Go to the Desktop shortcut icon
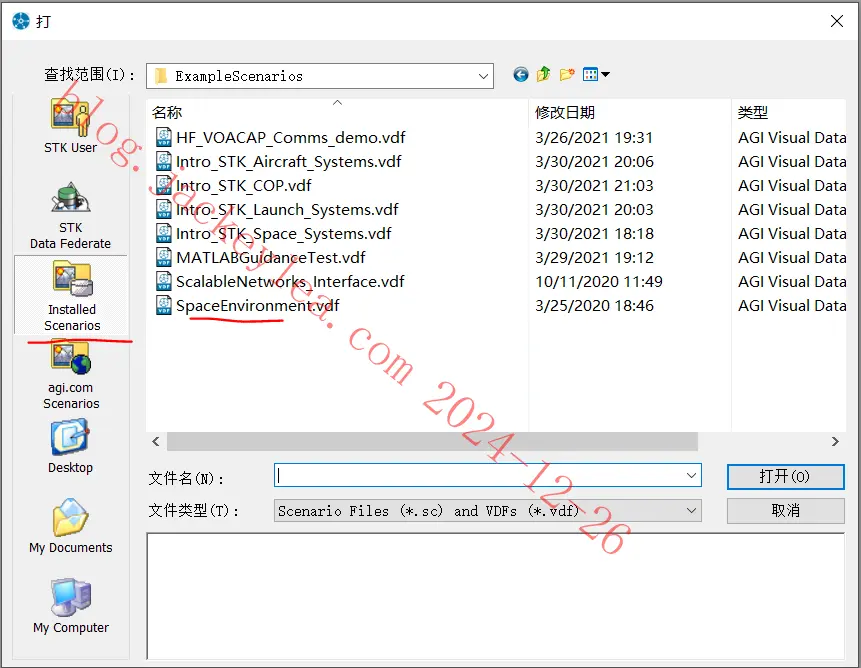861x668 pixels. pyautogui.click(x=70, y=446)
